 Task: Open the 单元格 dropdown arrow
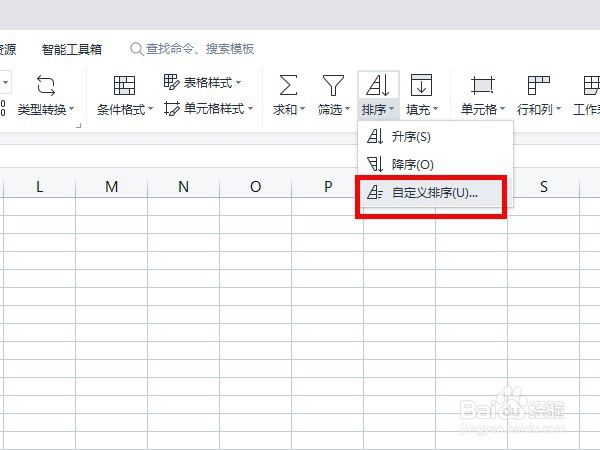point(502,109)
